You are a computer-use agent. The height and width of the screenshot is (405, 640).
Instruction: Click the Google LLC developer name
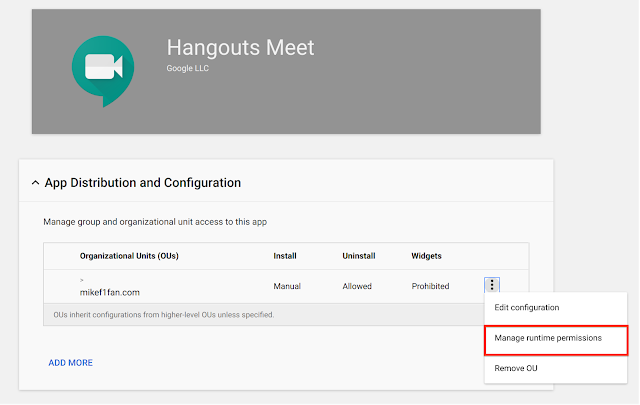188,68
